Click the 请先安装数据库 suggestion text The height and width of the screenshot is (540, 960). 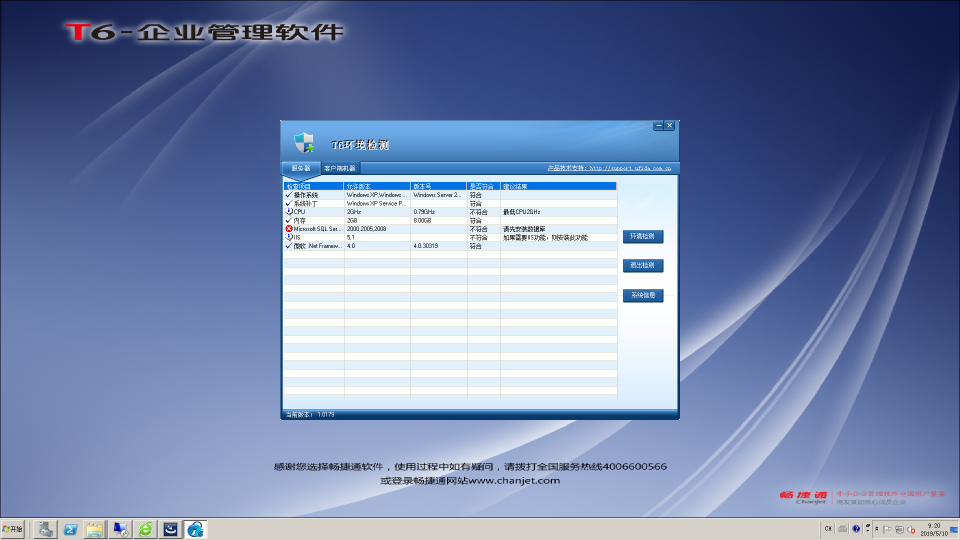pos(524,229)
